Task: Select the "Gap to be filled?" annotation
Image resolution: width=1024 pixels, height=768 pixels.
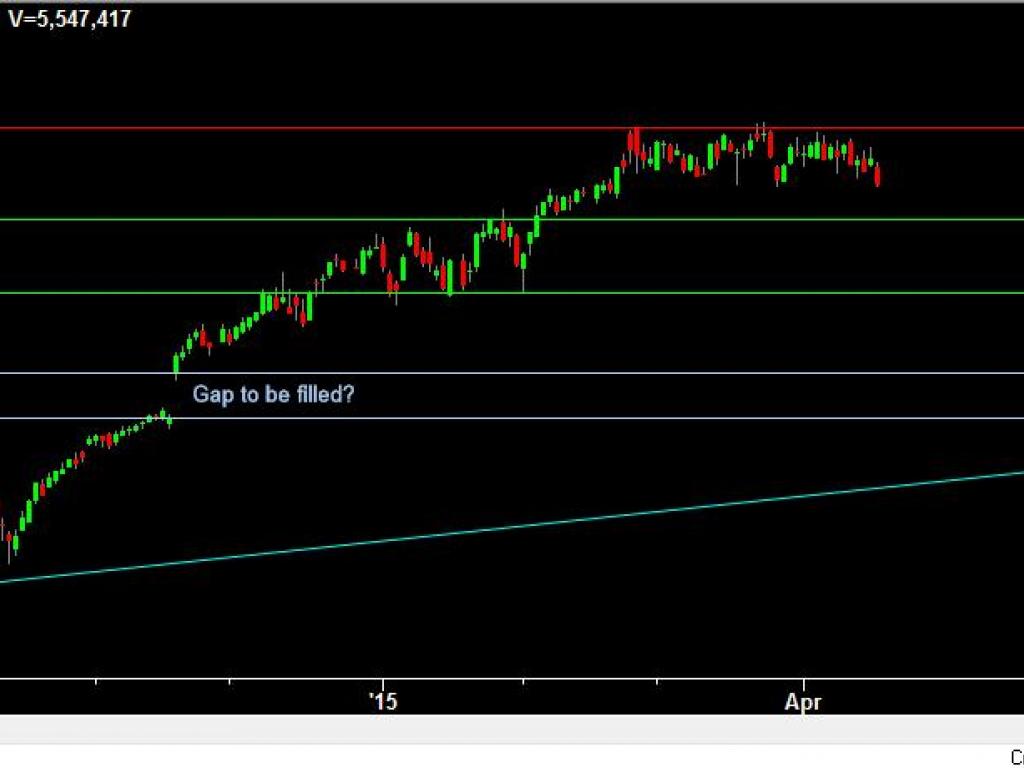Action: 273,394
